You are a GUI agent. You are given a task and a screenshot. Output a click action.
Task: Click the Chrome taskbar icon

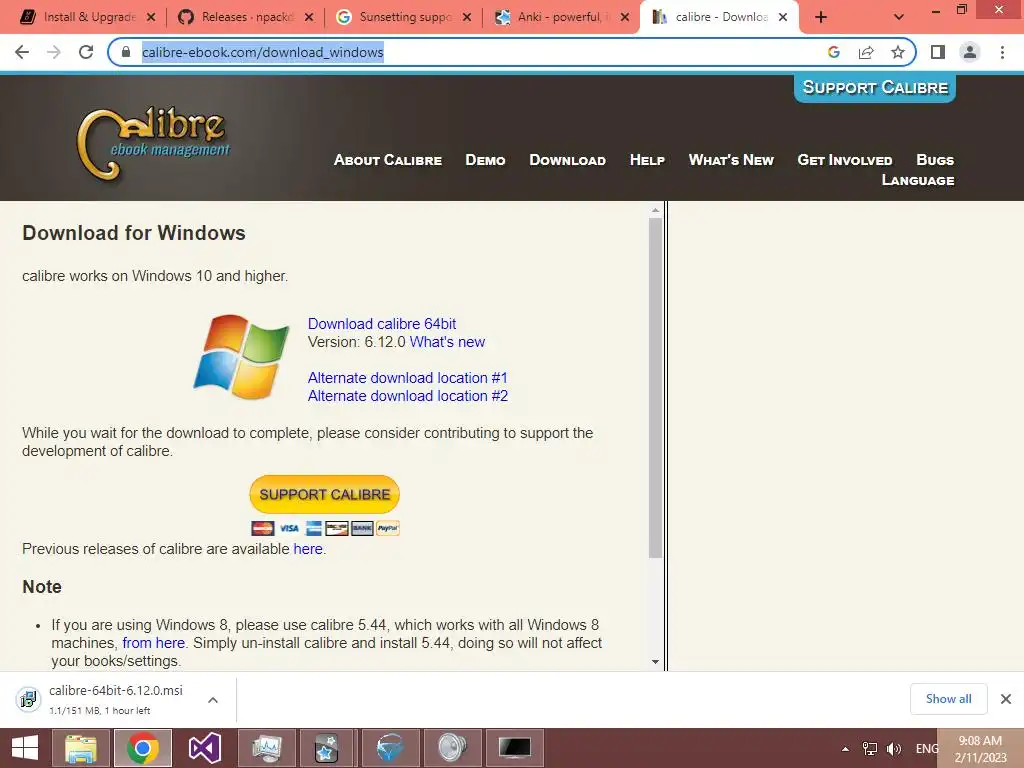pyautogui.click(x=143, y=748)
